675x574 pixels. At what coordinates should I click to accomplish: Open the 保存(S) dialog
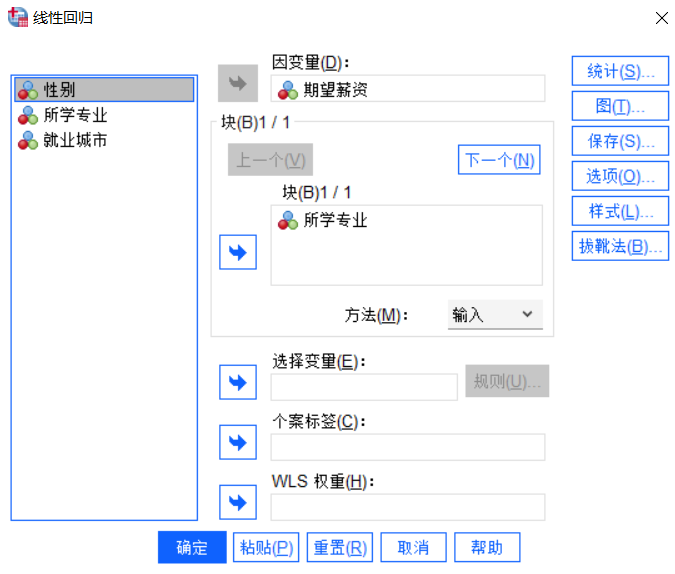620,141
